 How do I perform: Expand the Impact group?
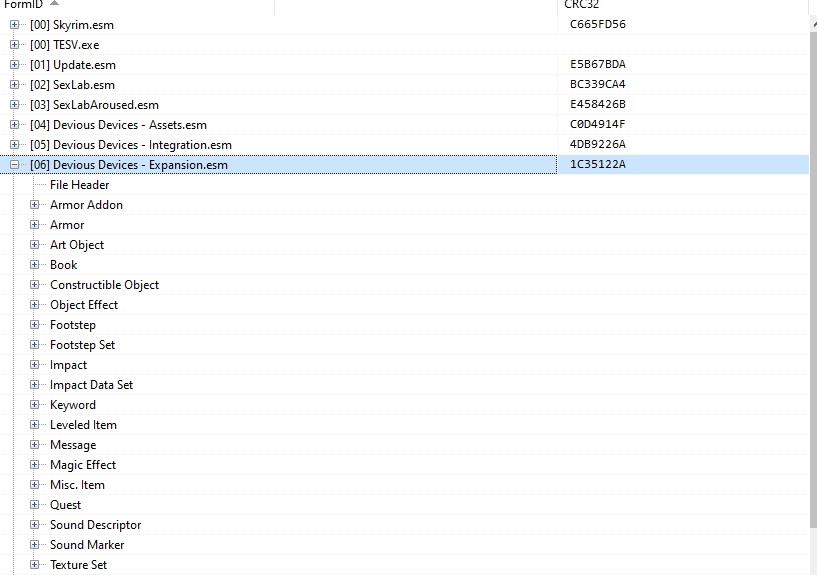(34, 365)
